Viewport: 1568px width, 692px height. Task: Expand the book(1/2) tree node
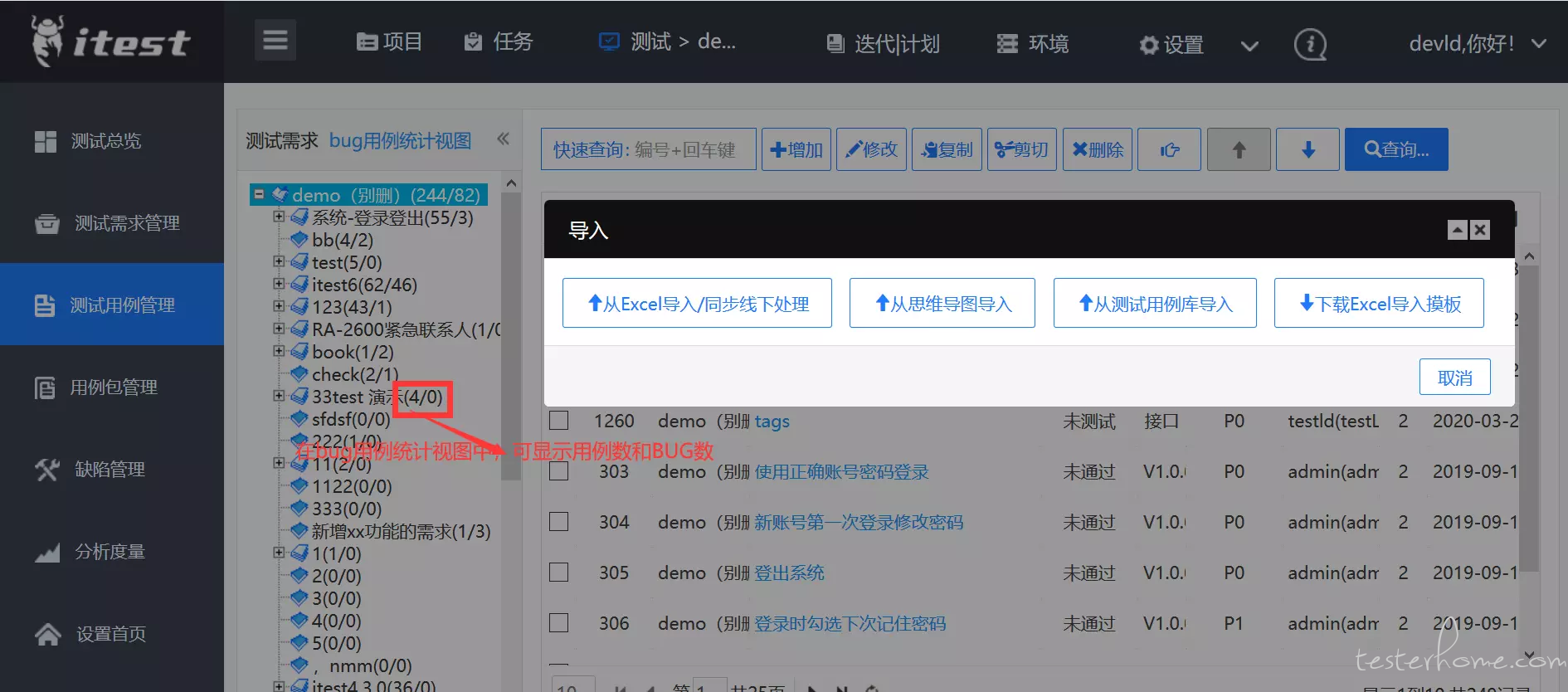tap(279, 351)
